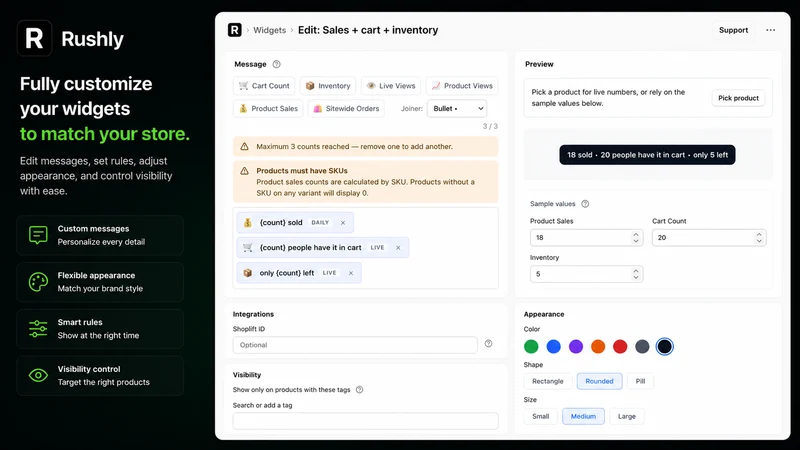This screenshot has width=800, height=450.
Task: Click the Product Sales sample value field
Action: pos(586,238)
